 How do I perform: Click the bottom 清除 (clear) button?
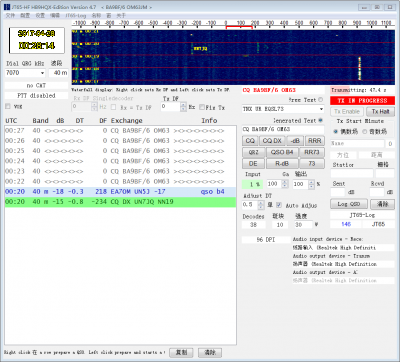pos(210,352)
